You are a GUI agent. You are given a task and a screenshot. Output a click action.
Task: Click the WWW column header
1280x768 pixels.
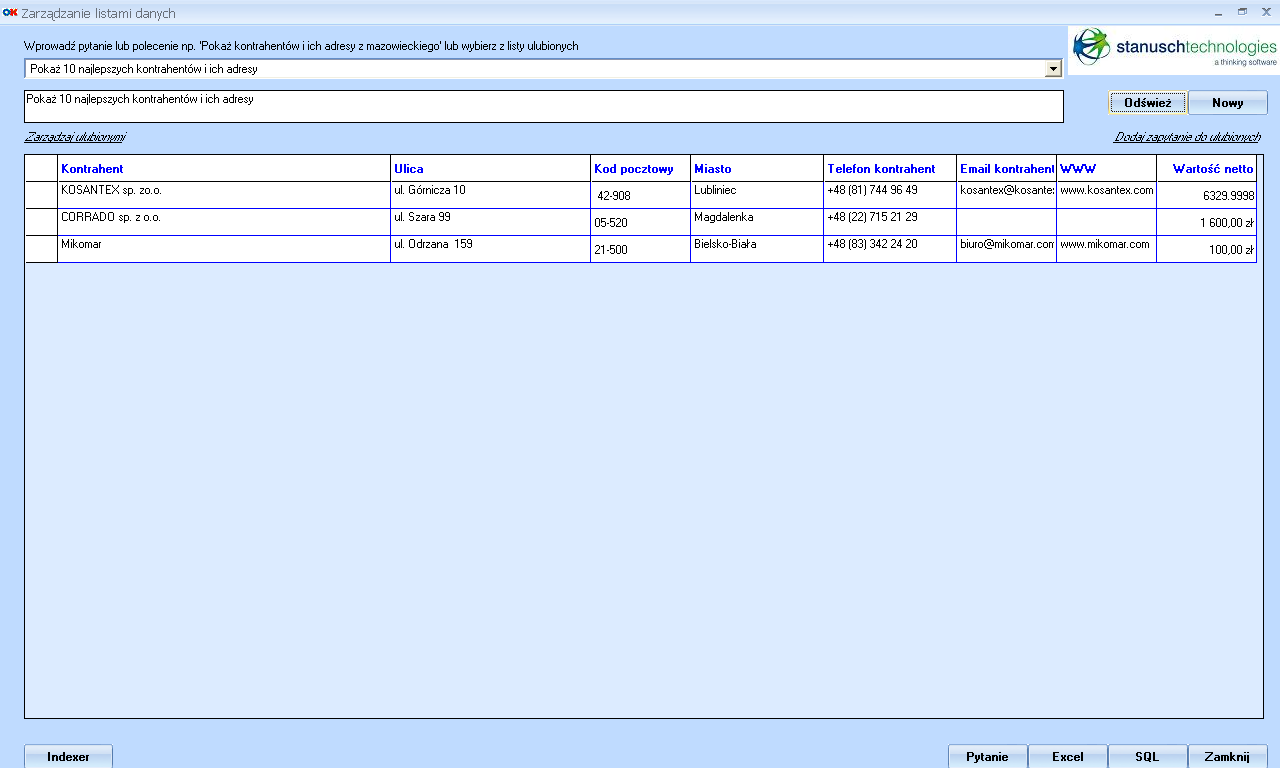[x=1107, y=168]
